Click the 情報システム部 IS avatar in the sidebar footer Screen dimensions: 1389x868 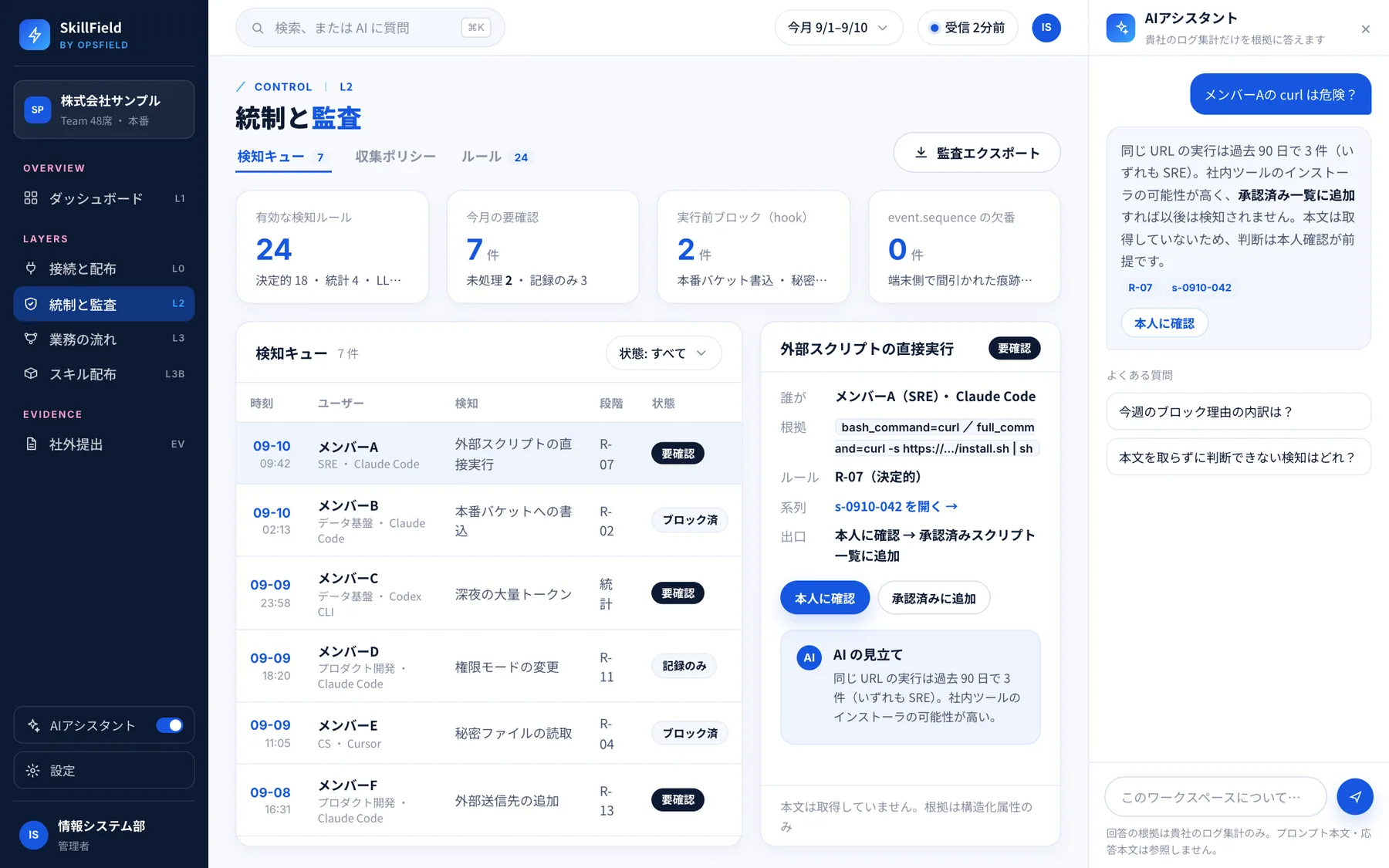pos(33,835)
